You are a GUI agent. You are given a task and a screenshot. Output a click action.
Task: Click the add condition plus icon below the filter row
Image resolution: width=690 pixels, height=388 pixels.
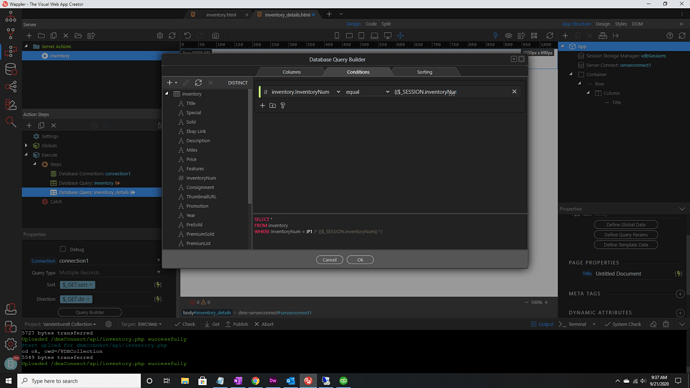(262, 106)
